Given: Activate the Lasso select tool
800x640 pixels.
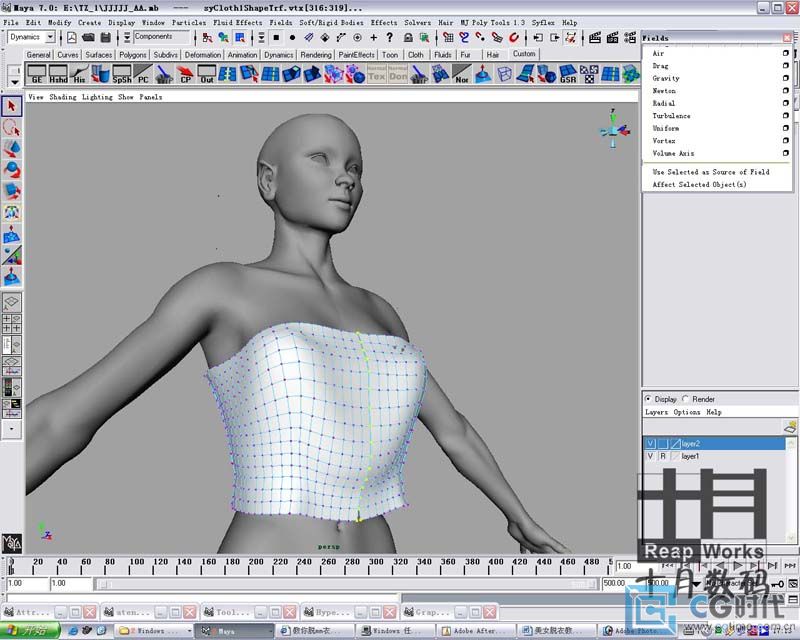Looking at the screenshot, I should point(12,128).
